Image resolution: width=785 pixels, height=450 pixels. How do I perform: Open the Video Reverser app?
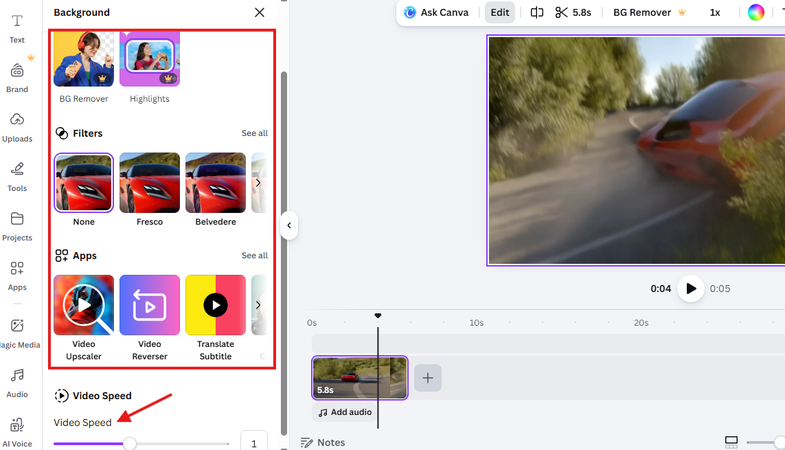[150, 305]
